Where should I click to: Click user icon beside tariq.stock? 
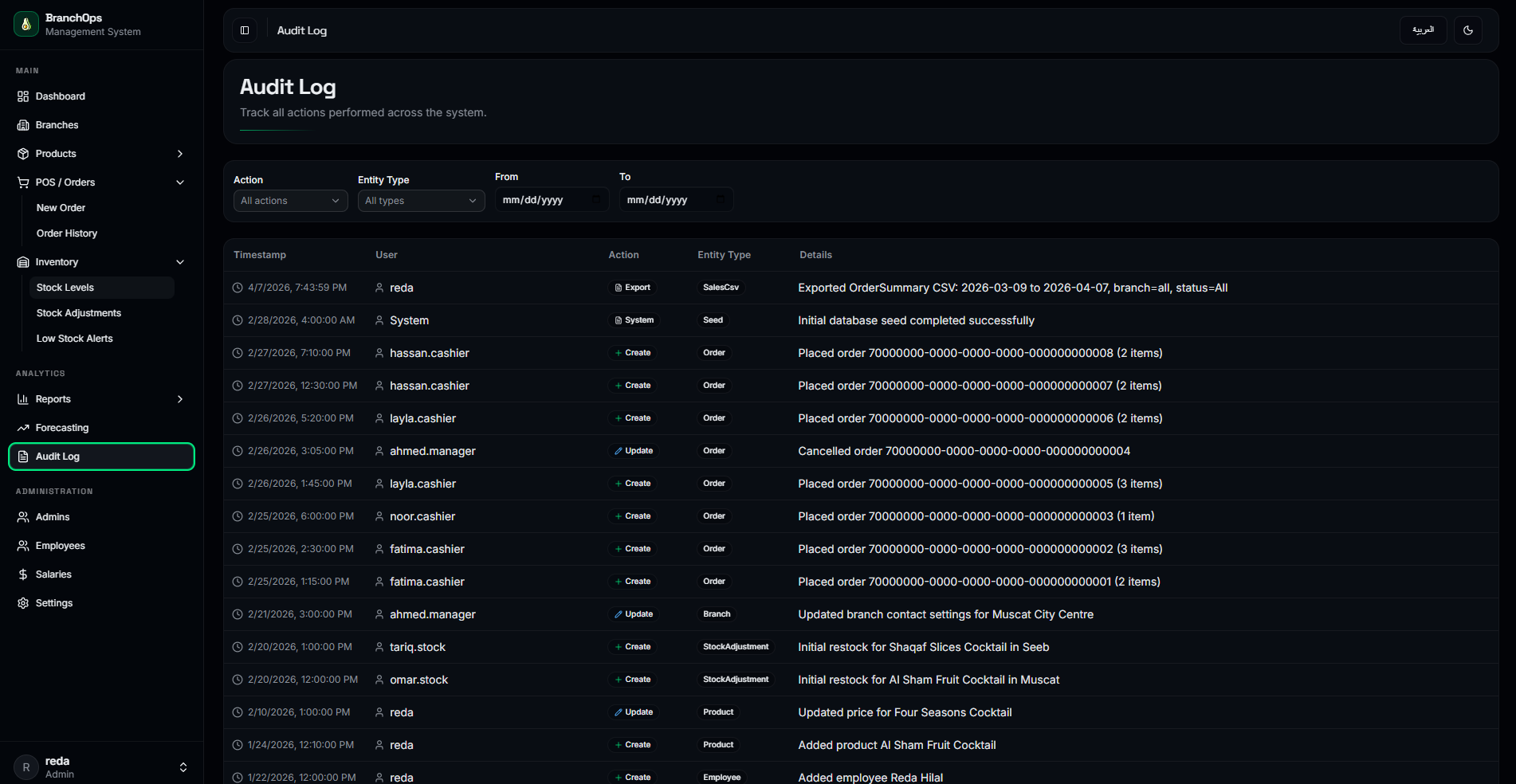tap(379, 647)
